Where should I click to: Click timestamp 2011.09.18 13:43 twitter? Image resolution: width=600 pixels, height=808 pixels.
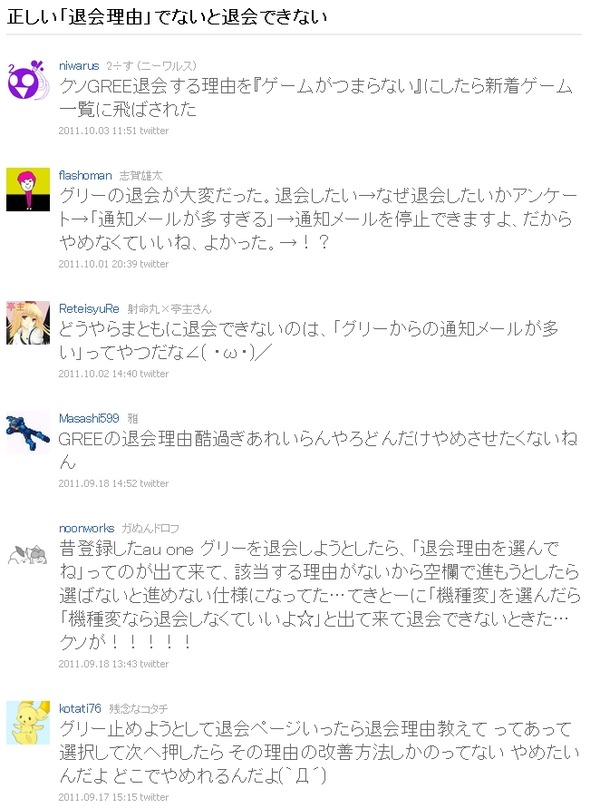[x=113, y=664]
